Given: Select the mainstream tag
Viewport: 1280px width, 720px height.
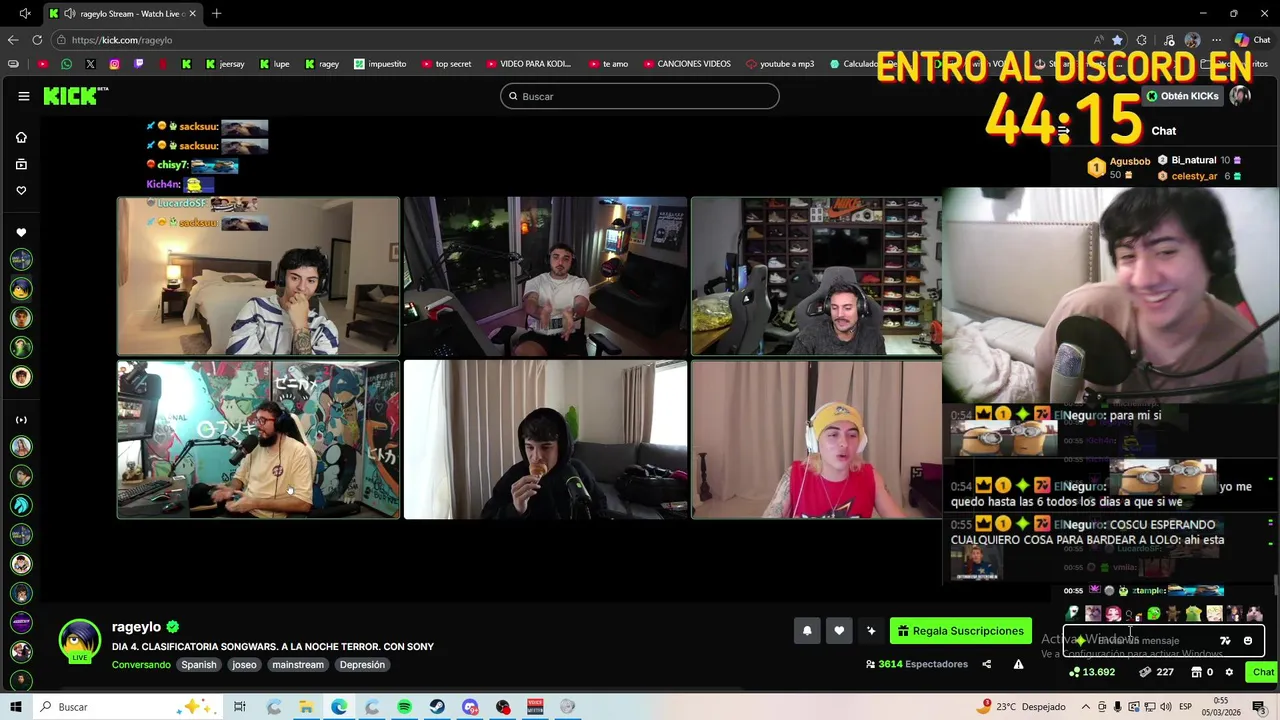Looking at the screenshot, I should point(298,665).
